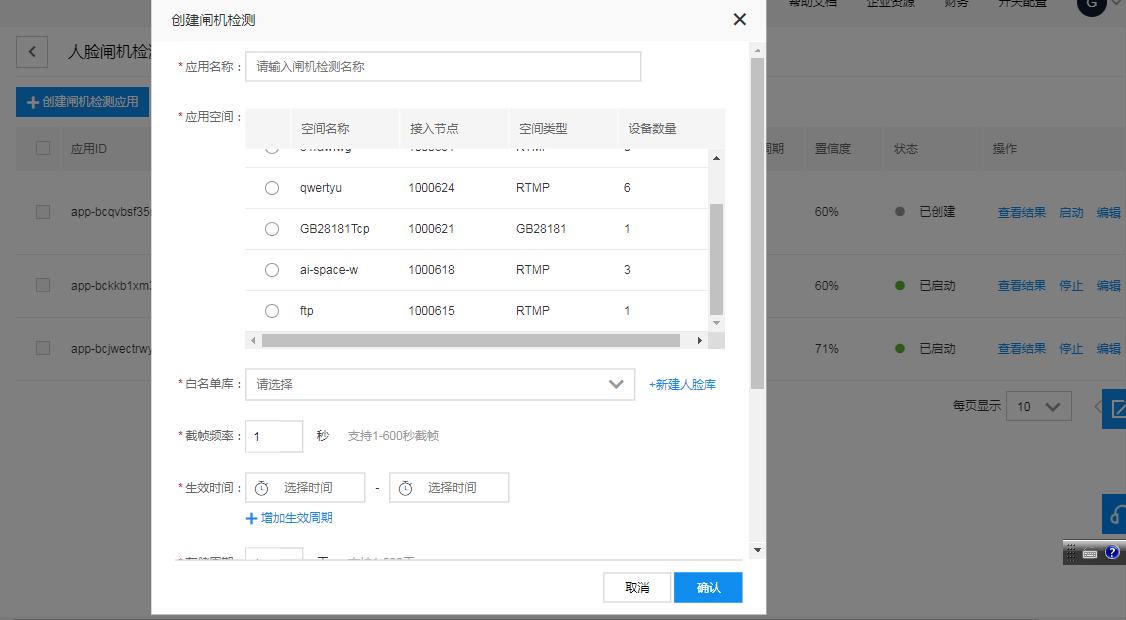The image size is (1126, 620).
Task: Click the back arrow button on background page
Action: [x=32, y=52]
